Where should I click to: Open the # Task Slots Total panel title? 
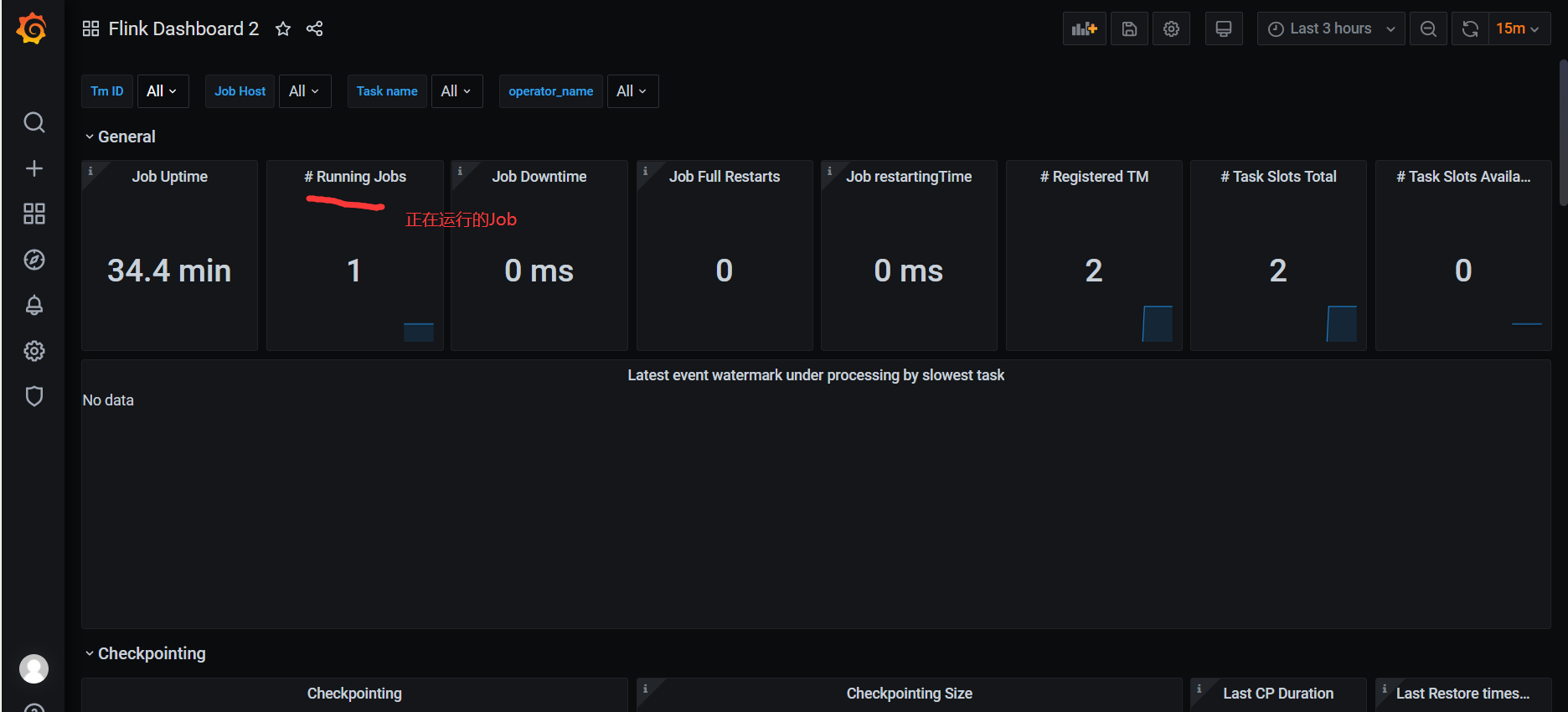coord(1278,177)
